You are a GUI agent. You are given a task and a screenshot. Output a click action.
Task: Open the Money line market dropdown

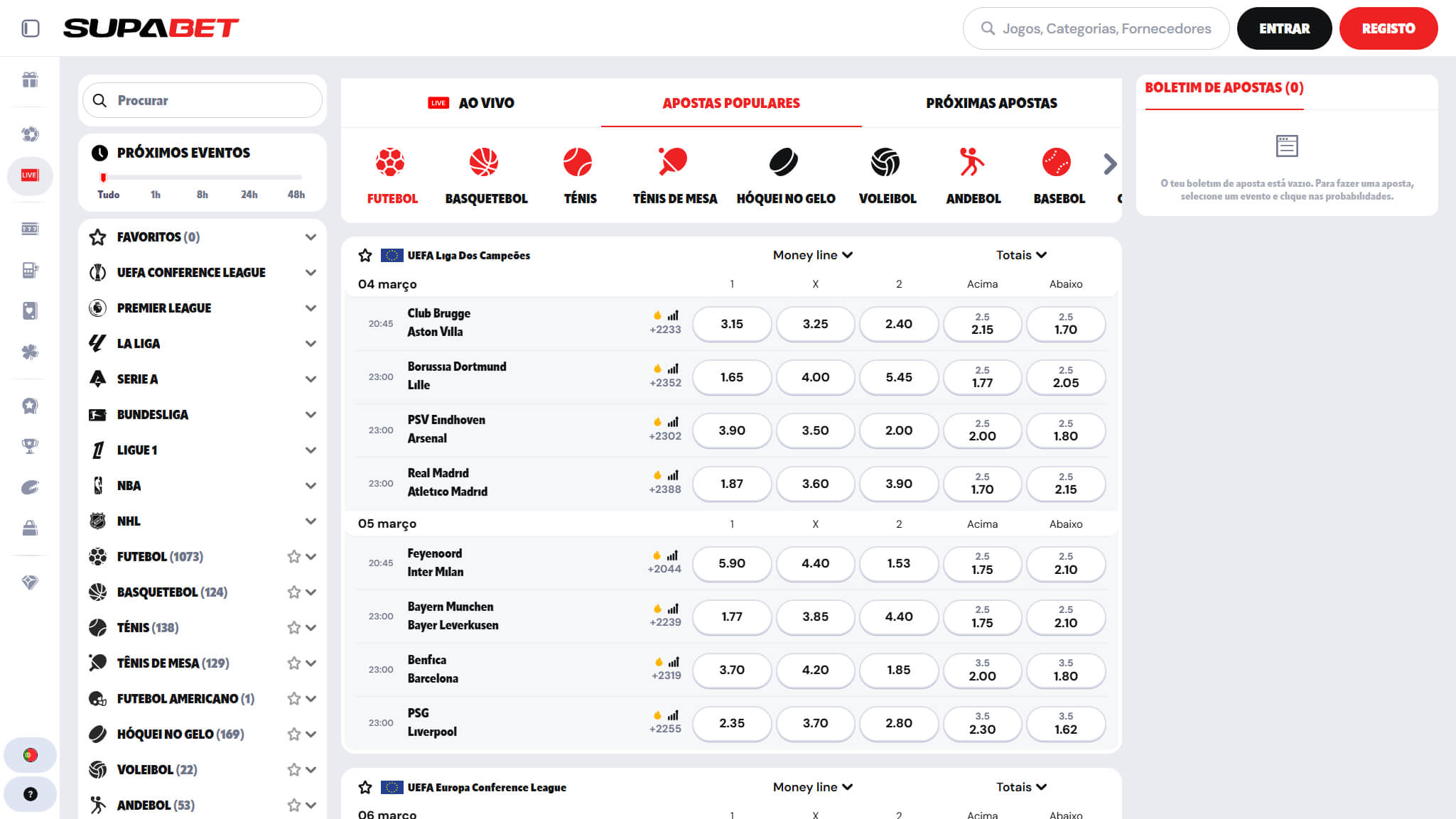coord(813,254)
